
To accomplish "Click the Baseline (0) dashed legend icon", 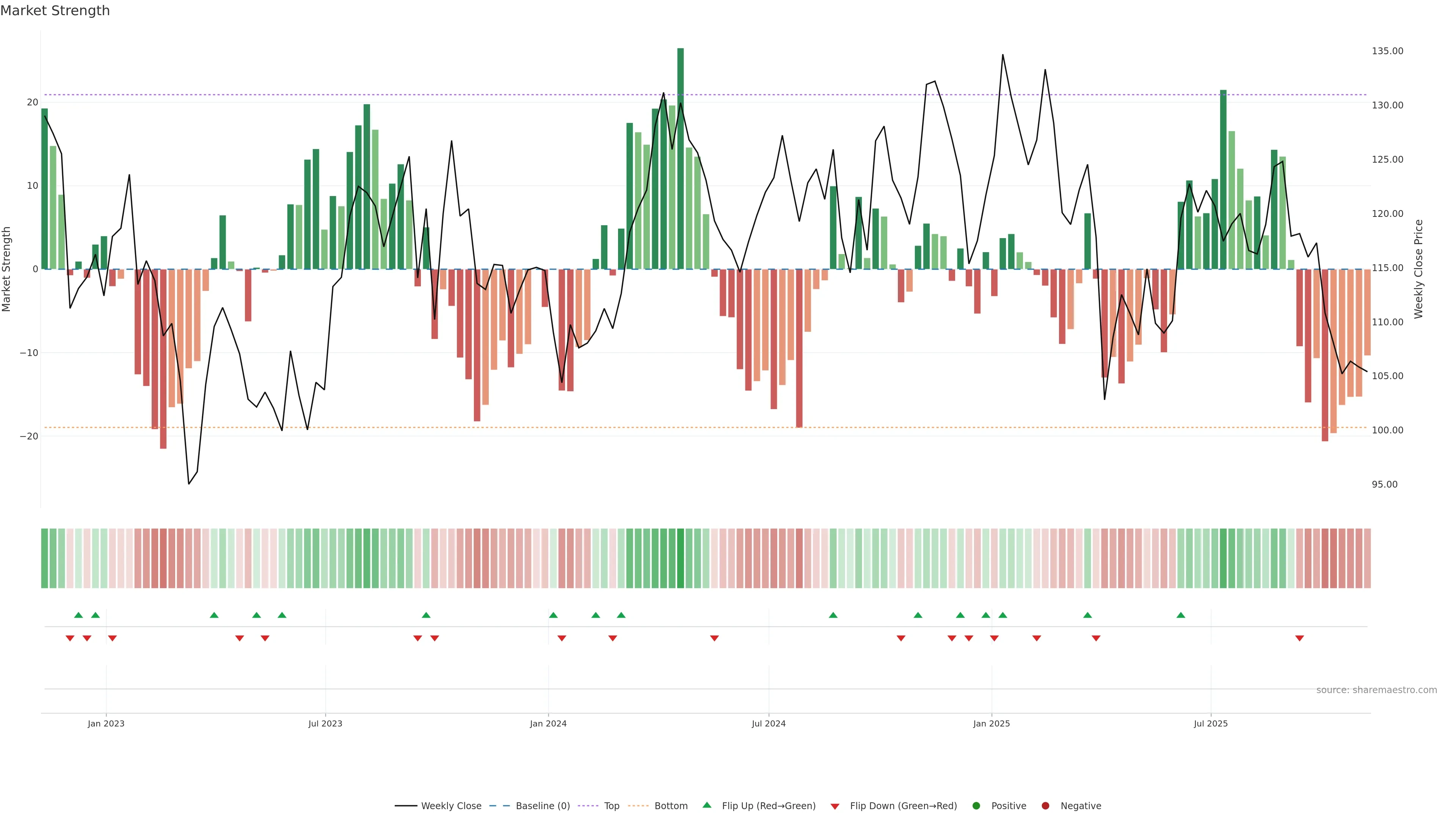I will pyautogui.click(x=500, y=806).
